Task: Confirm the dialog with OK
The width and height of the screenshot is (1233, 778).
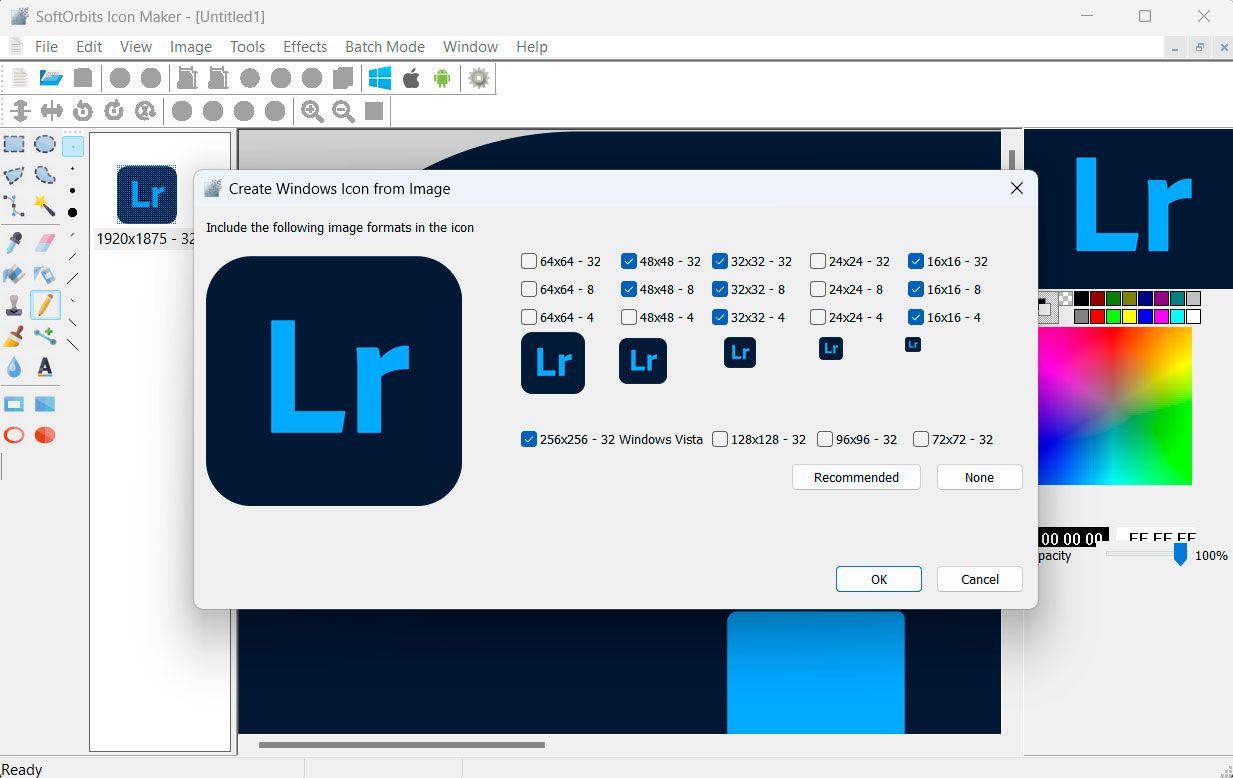Action: point(879,579)
